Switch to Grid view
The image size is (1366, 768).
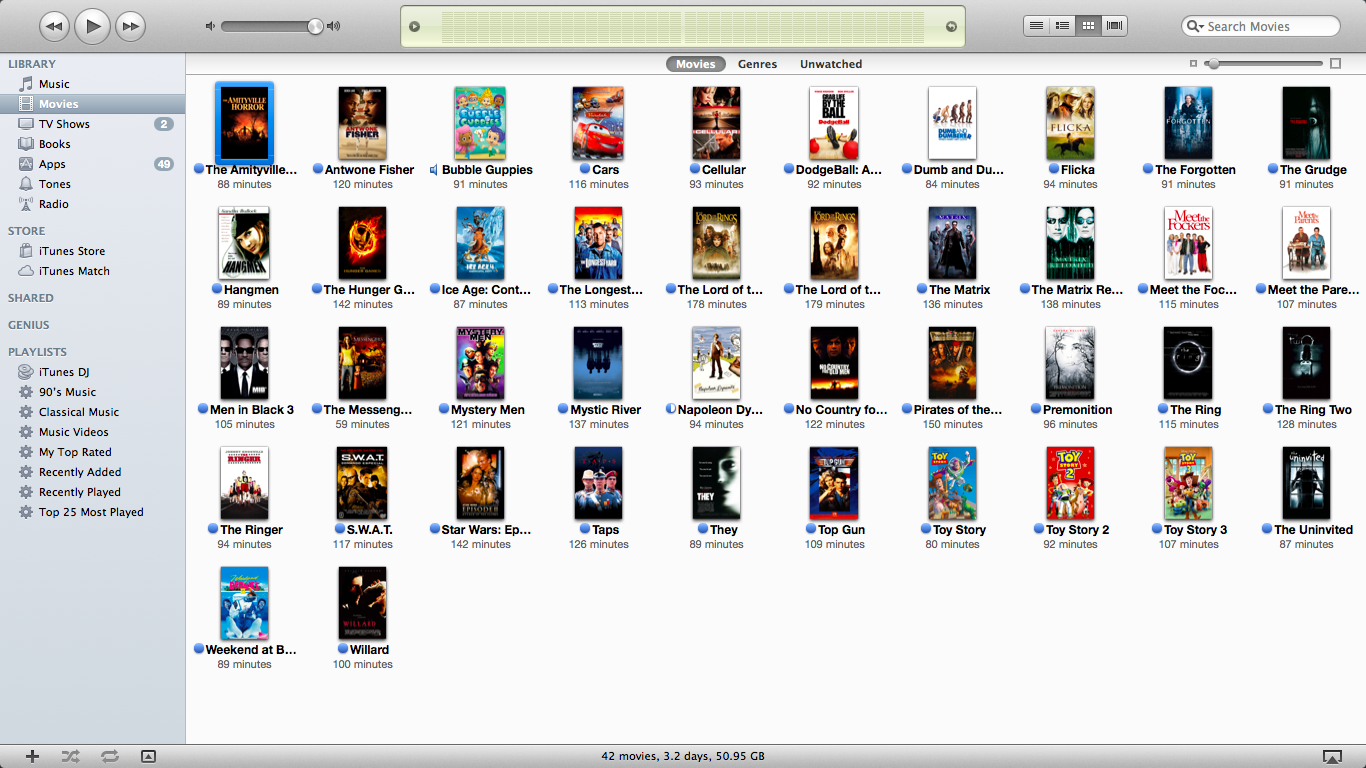tap(1088, 26)
